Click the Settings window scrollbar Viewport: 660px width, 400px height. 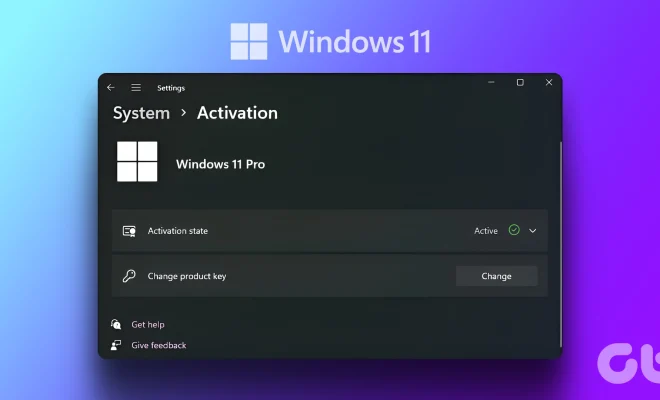pos(561,244)
